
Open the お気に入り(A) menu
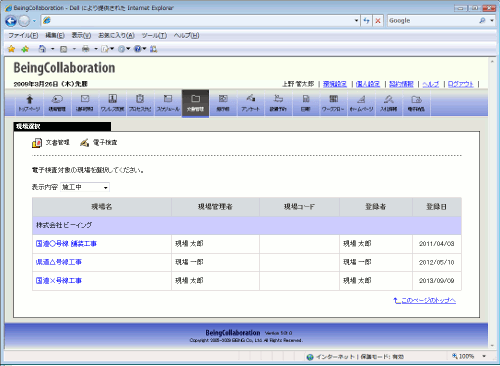116,35
